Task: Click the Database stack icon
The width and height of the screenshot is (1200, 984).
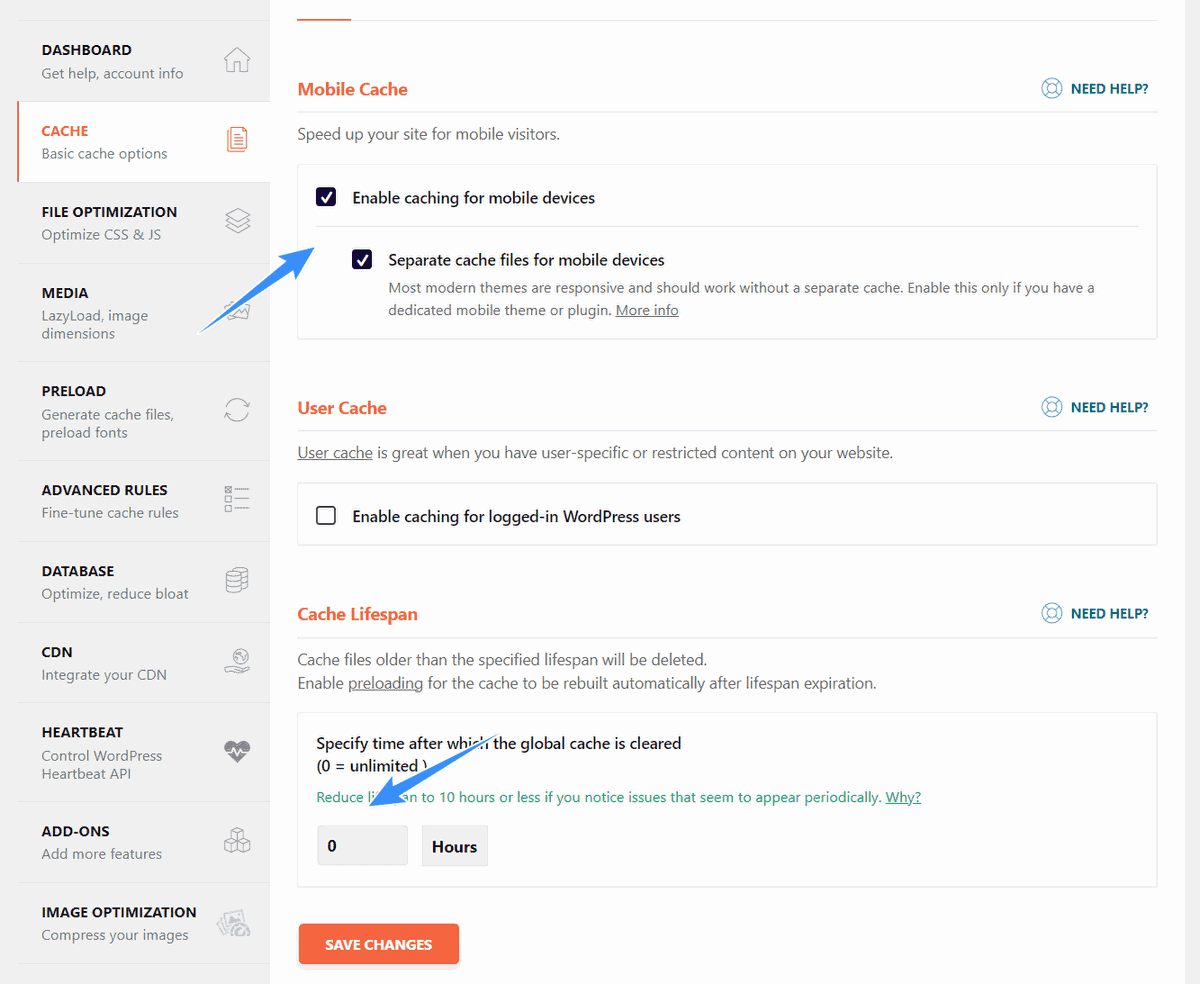Action: point(237,580)
